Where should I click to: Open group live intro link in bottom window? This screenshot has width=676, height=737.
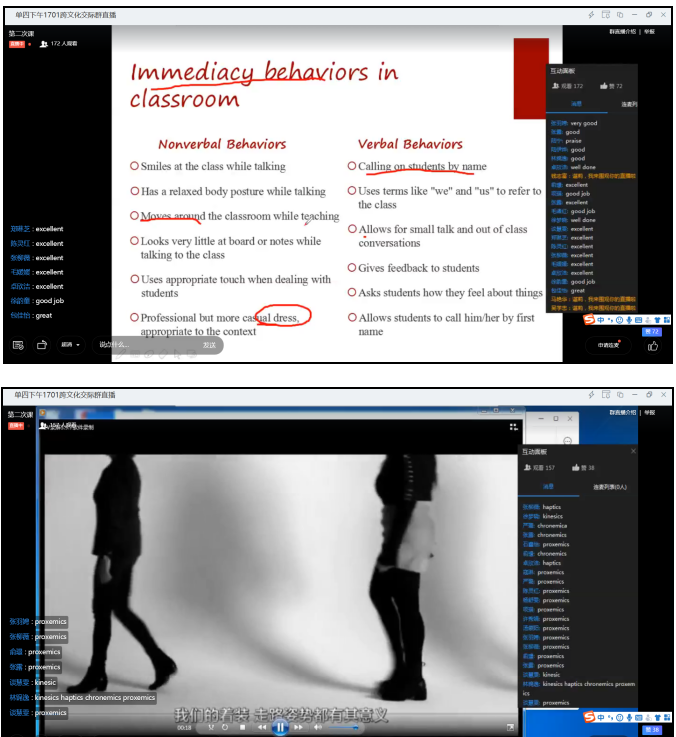[622, 412]
